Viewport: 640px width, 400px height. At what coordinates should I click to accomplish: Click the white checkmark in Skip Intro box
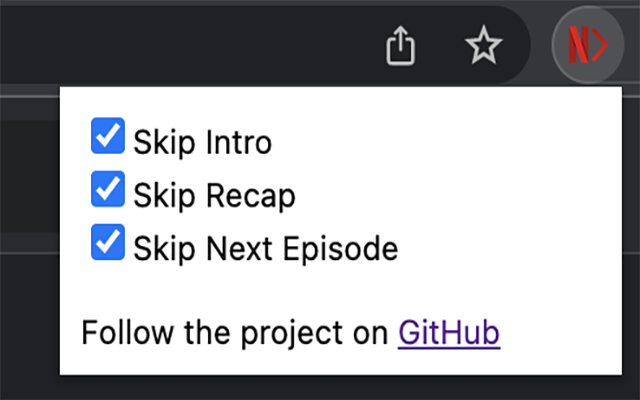[x=108, y=136]
